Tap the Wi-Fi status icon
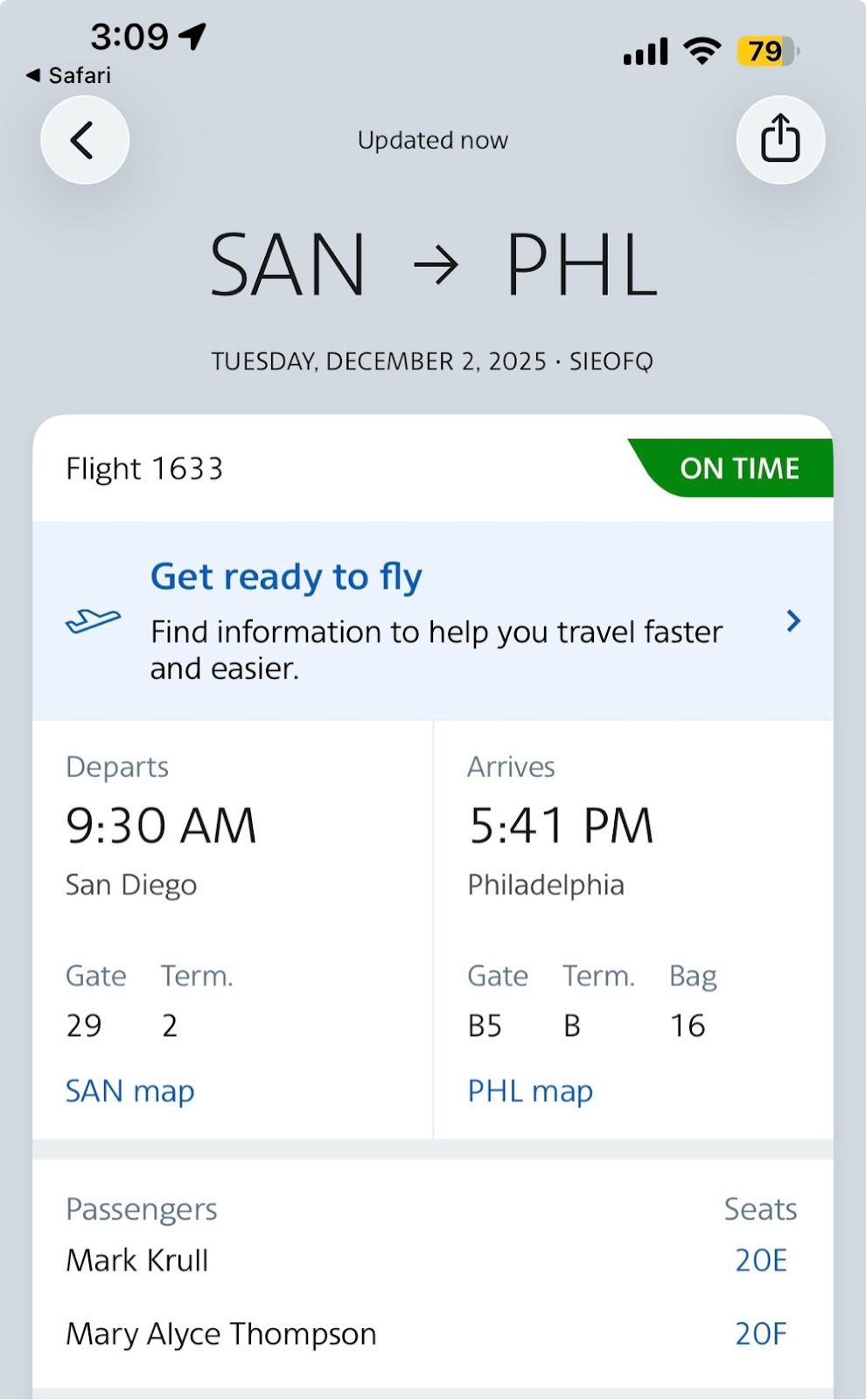This screenshot has height=1400, width=866. point(701,52)
